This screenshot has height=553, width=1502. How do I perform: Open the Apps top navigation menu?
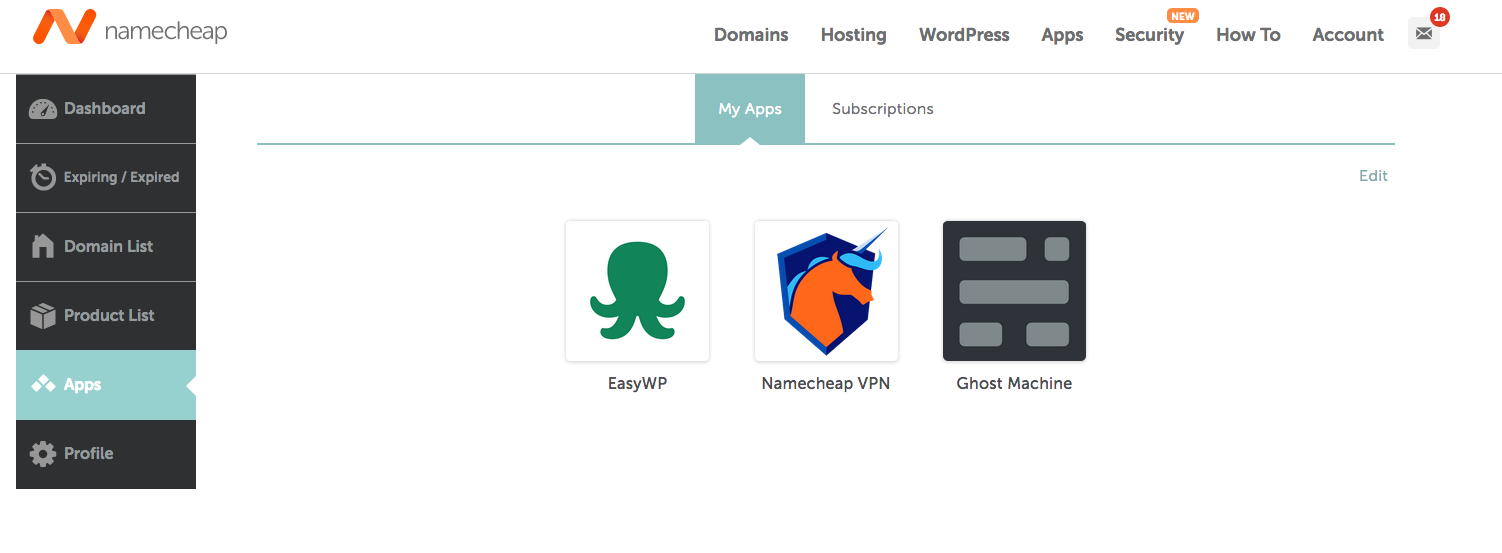1062,35
